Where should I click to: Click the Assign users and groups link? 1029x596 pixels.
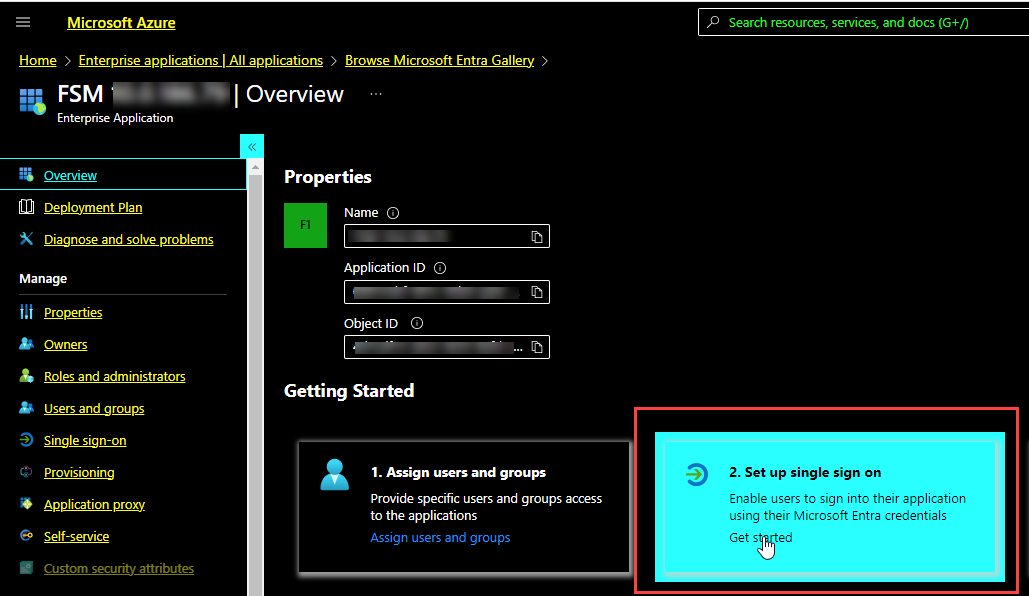click(440, 537)
